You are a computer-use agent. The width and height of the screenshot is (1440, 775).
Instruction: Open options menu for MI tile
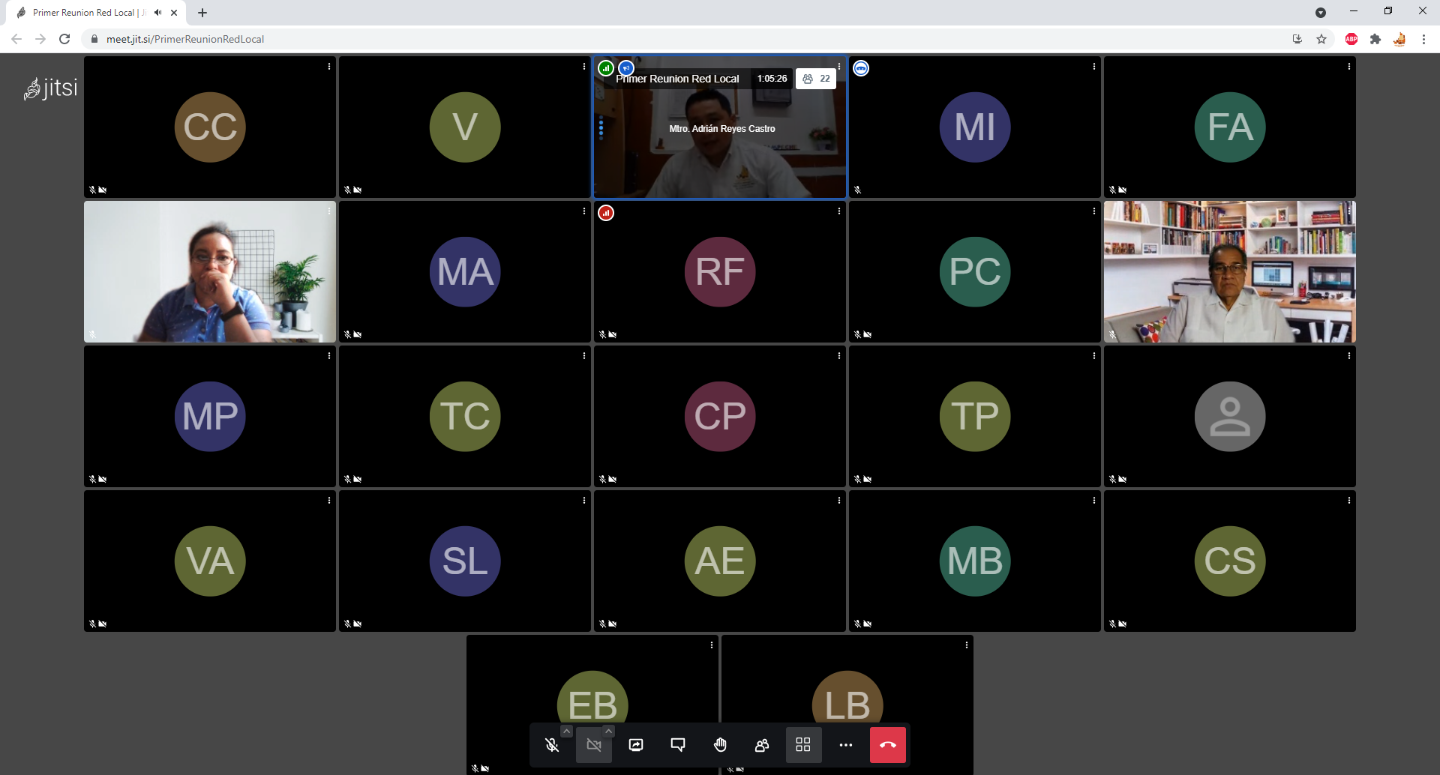(1094, 67)
